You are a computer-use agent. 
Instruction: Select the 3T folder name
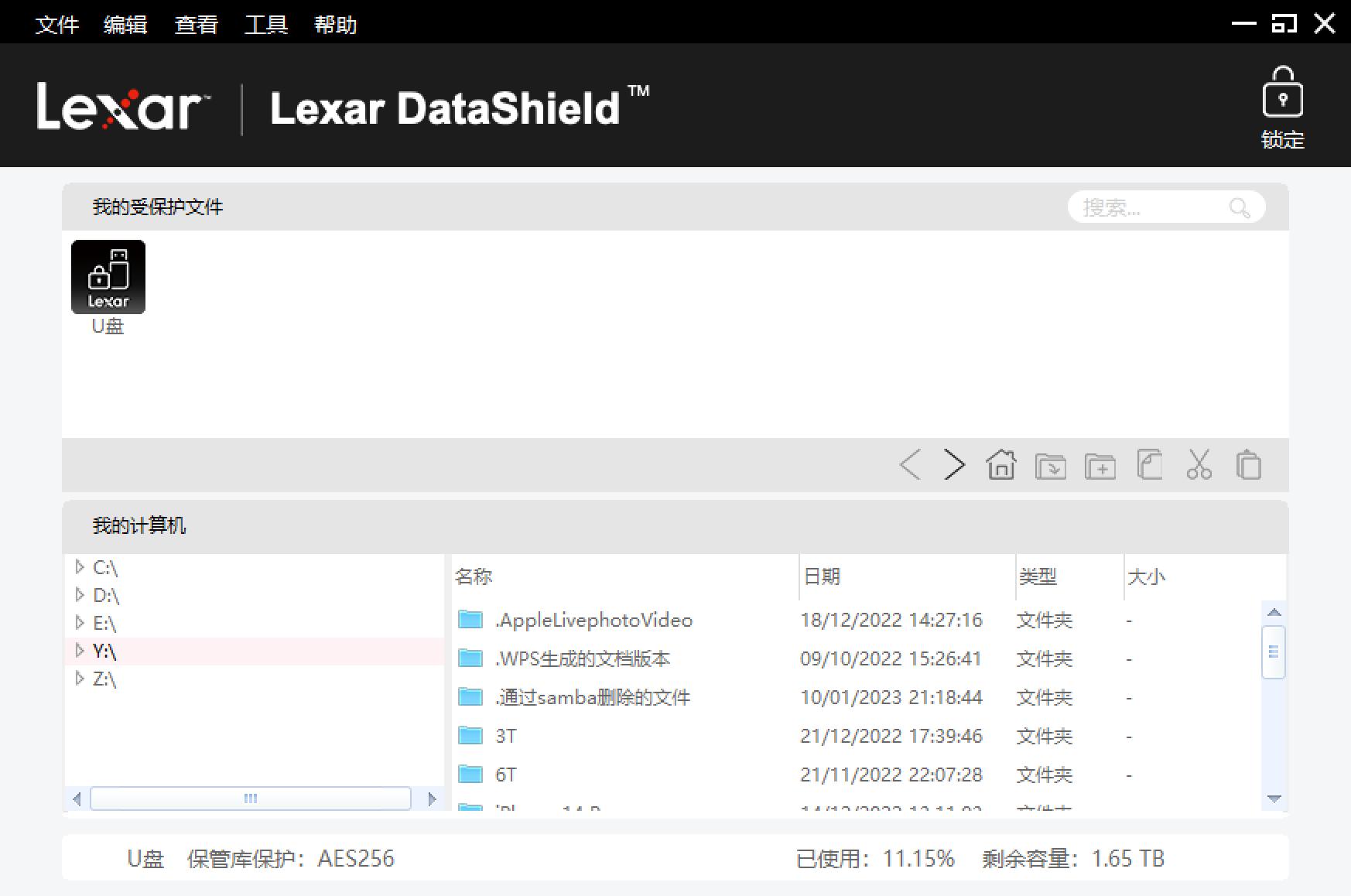tap(506, 736)
